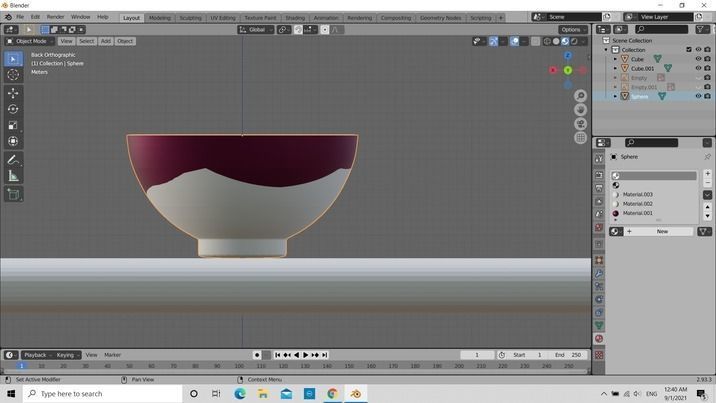This screenshot has height=403, width=716.
Task: Open the Object Data green triangle tab
Action: 599,325
